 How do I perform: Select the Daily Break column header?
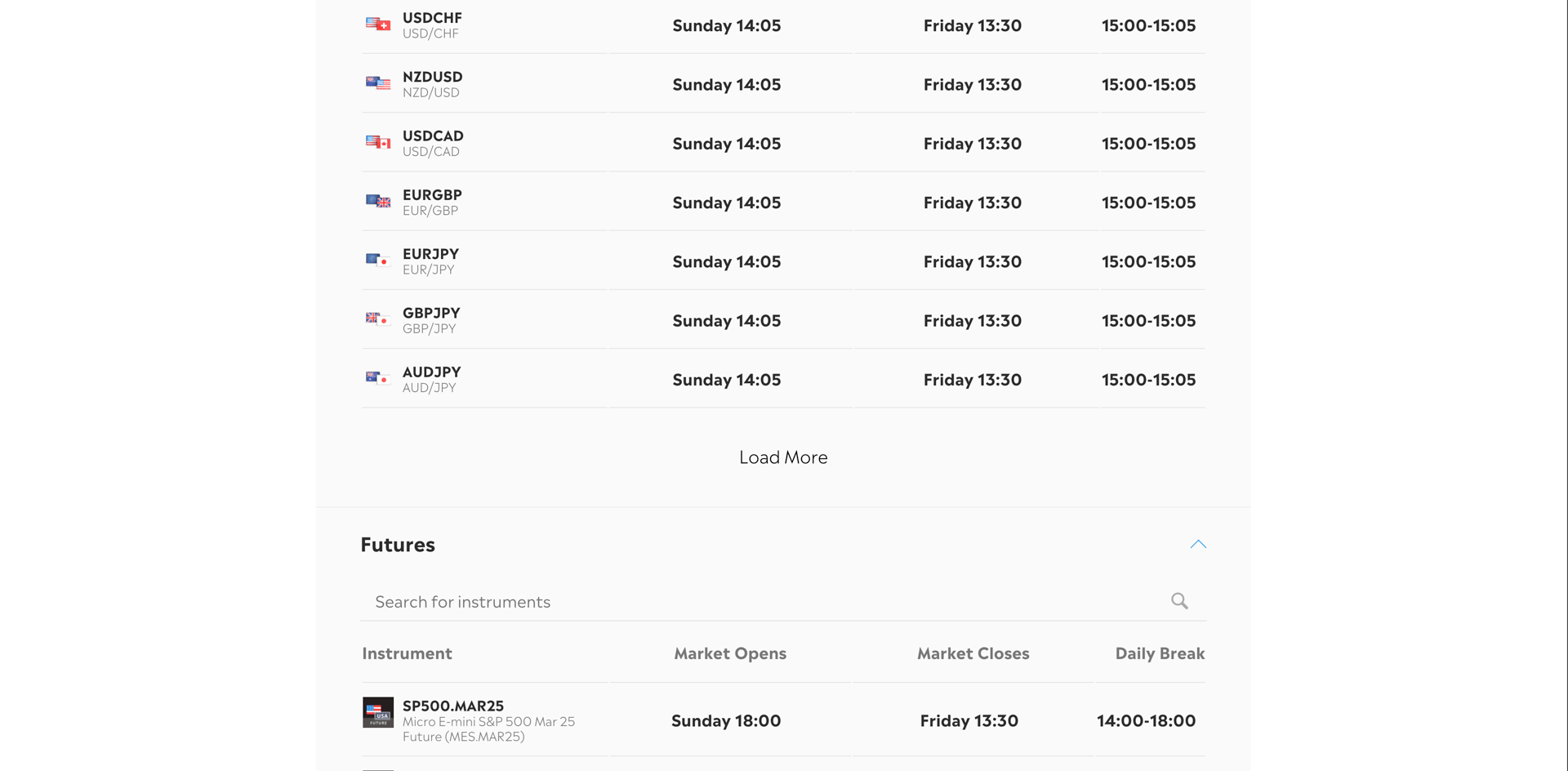coord(1160,653)
